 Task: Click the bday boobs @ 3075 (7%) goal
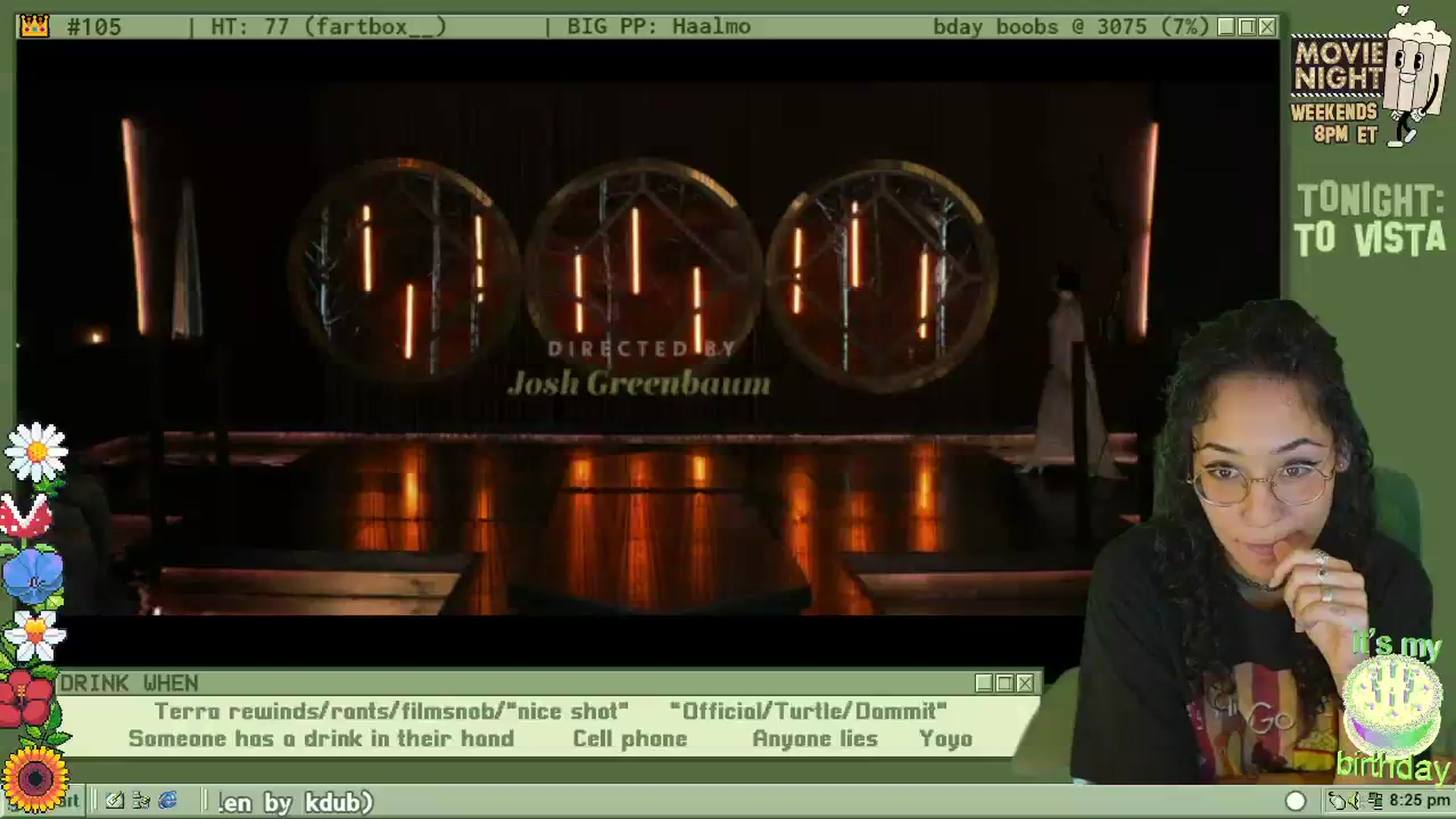(1071, 27)
